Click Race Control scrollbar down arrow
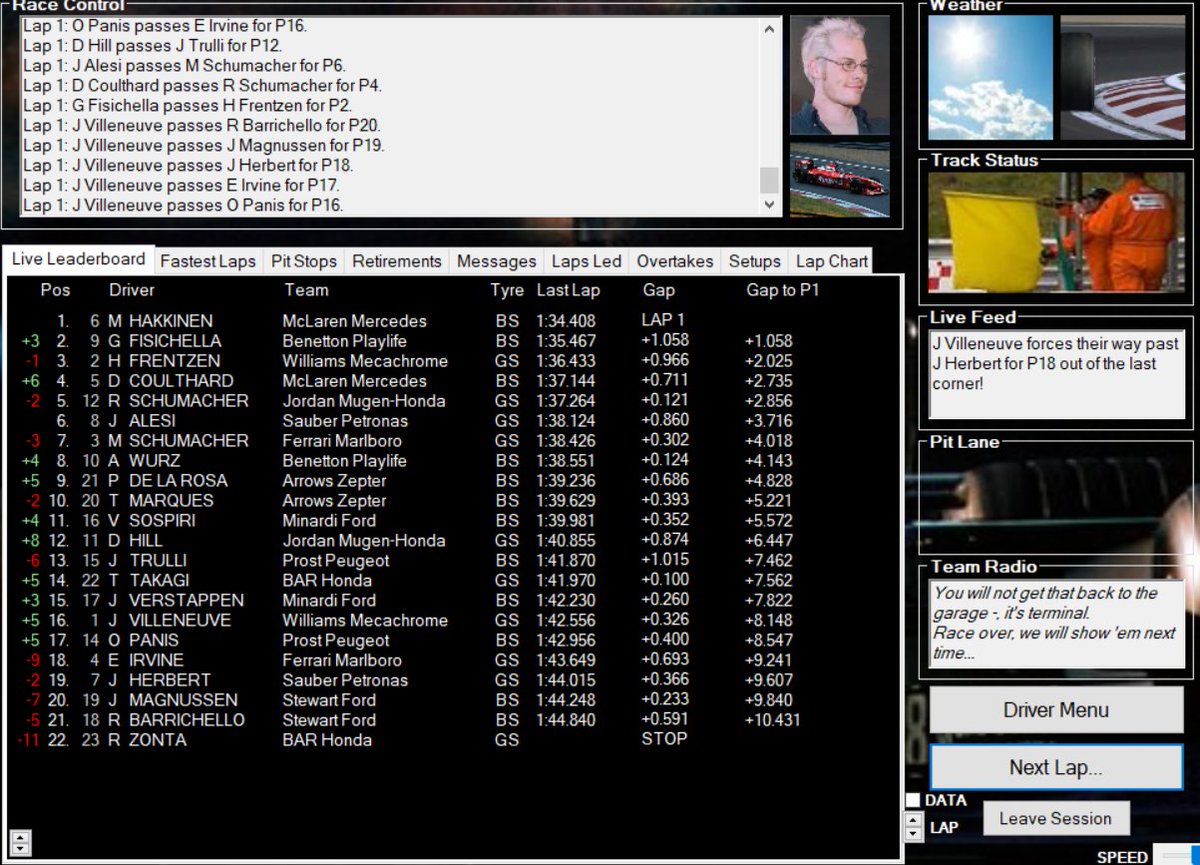The width and height of the screenshot is (1200, 865). point(769,204)
